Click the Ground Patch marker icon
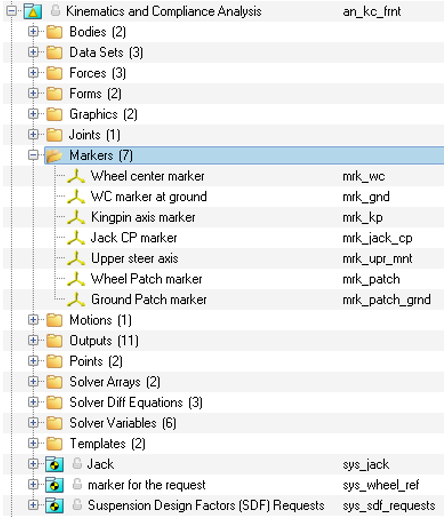 pyautogui.click(x=76, y=300)
